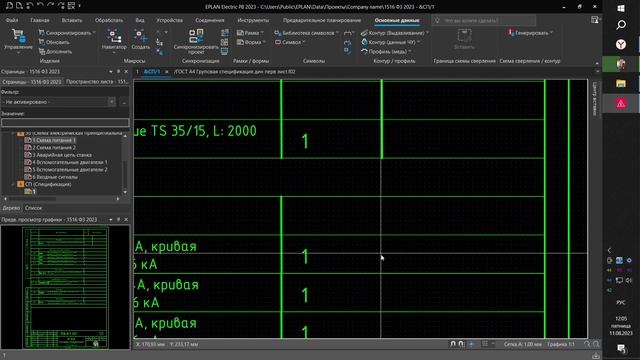
Task: Open the Windows Start button
Action: click(621, 8)
